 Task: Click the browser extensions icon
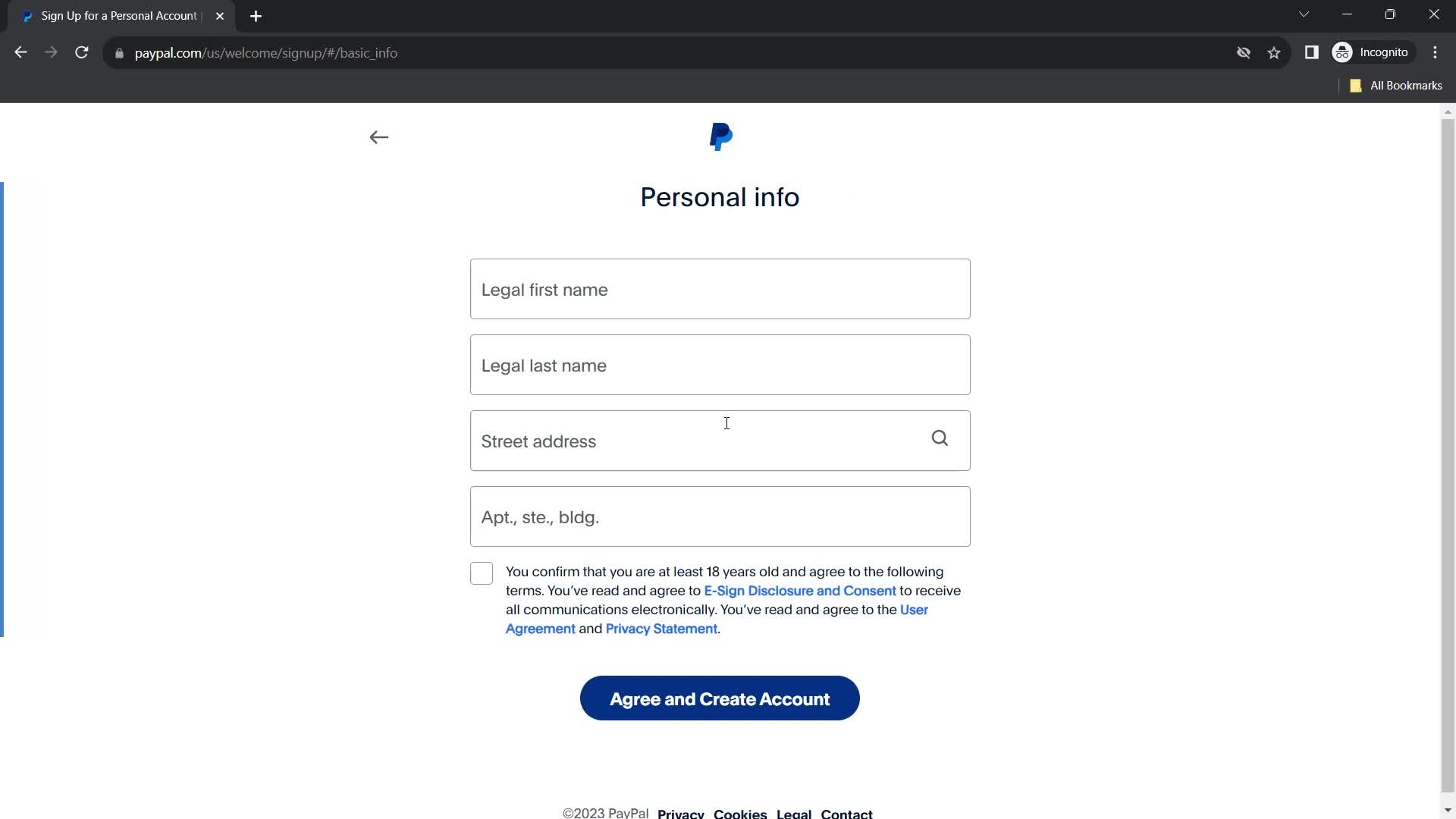point(1313,52)
